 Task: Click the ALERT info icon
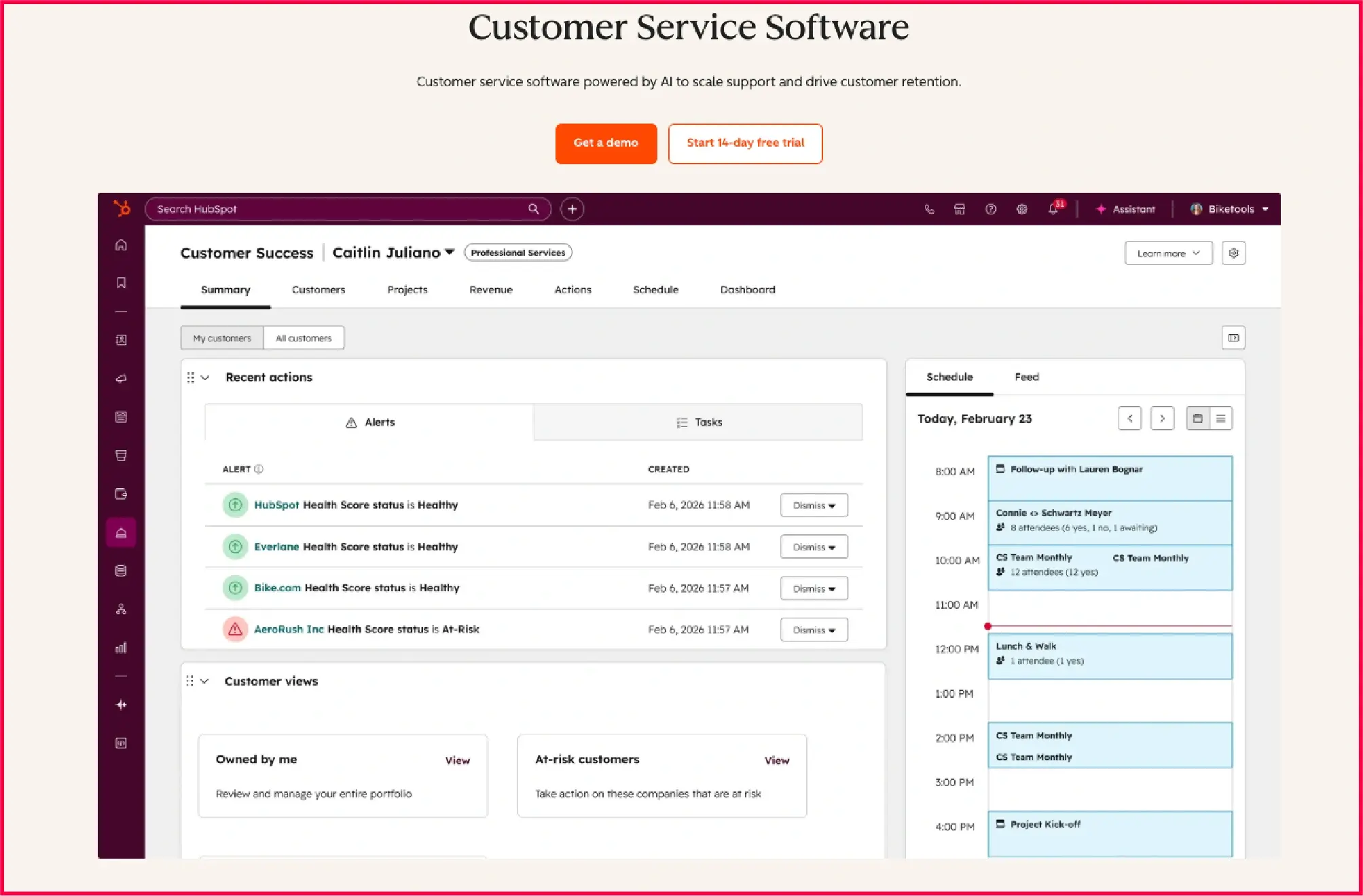pyautogui.click(x=259, y=469)
